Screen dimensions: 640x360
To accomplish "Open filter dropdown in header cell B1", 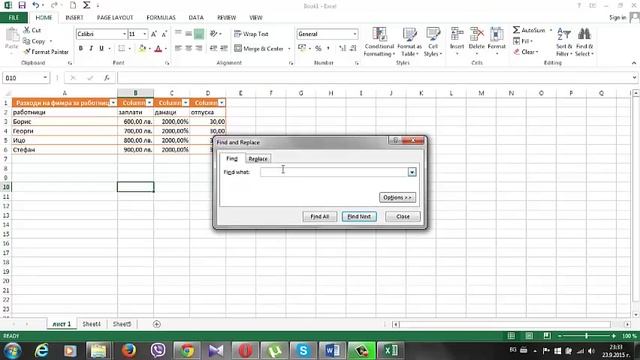I will point(149,103).
